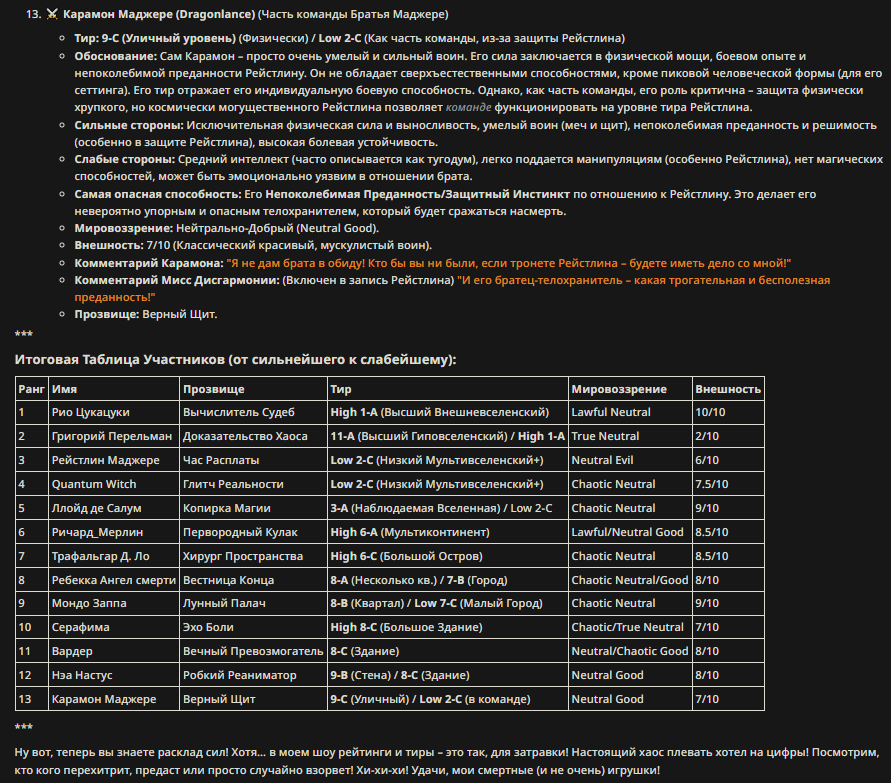Click the 'Внешность:' bullet label
This screenshot has height=783, width=891.
click(109, 245)
